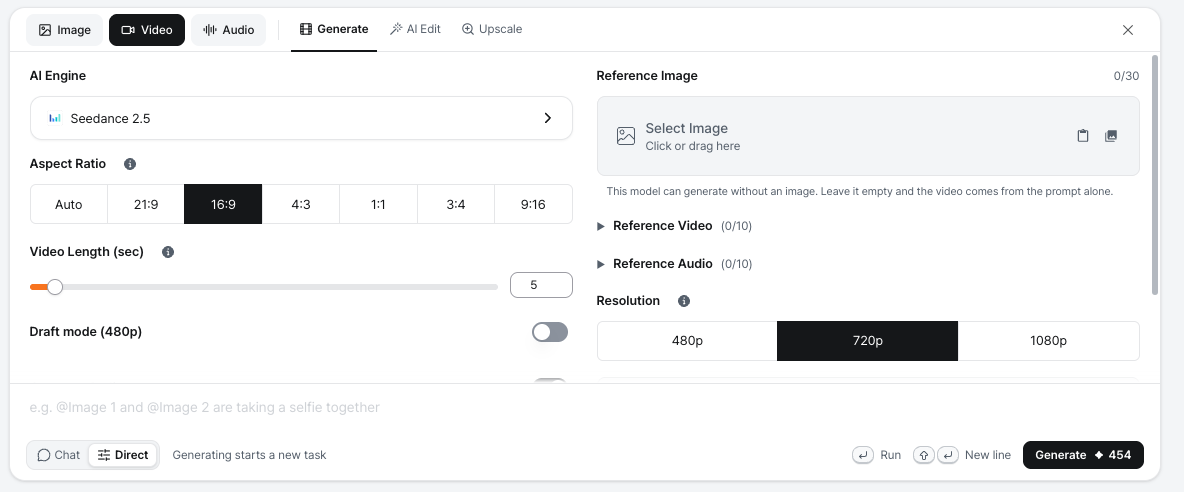This screenshot has width=1184, height=492.
Task: Switch to Chat mode
Action: pyautogui.click(x=58, y=455)
